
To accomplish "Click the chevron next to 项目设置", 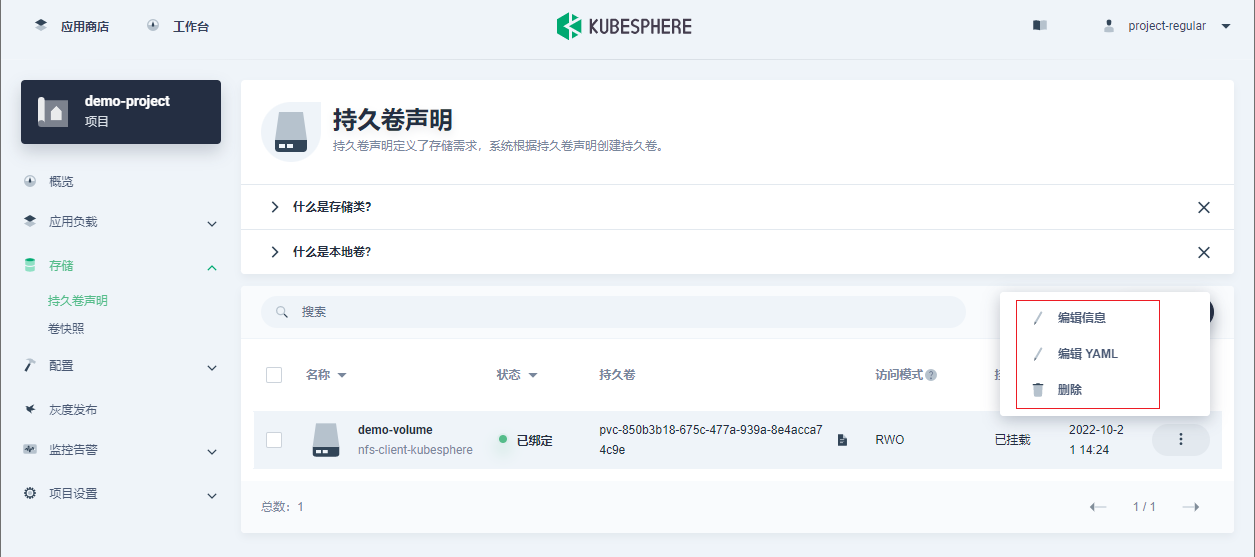I will click(x=212, y=495).
